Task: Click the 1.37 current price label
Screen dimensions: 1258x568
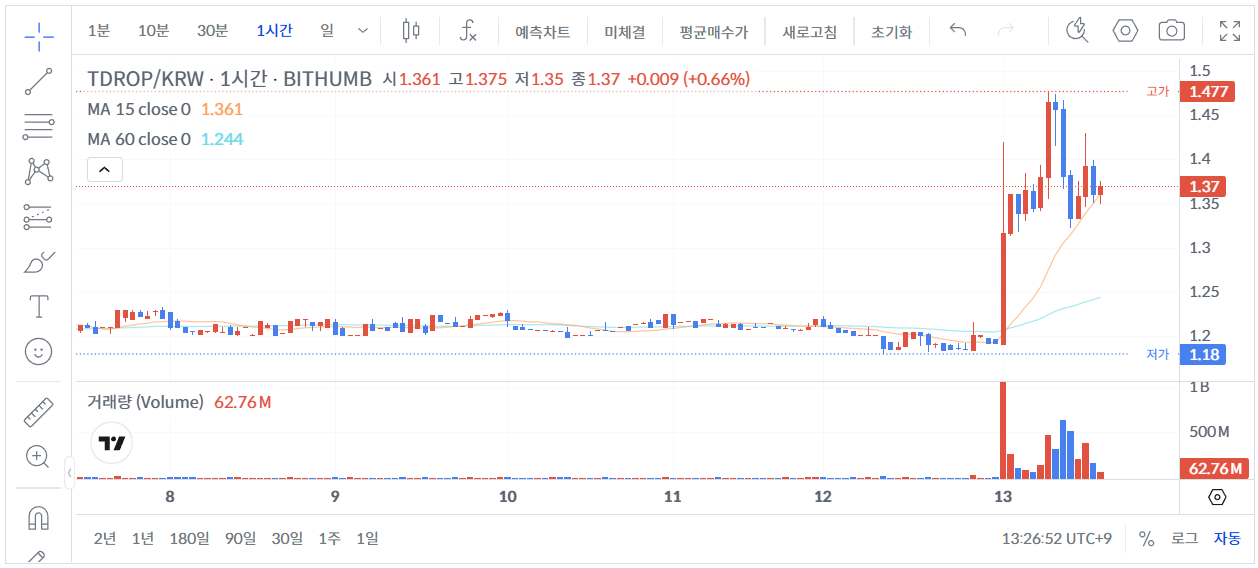Action: [1204, 187]
